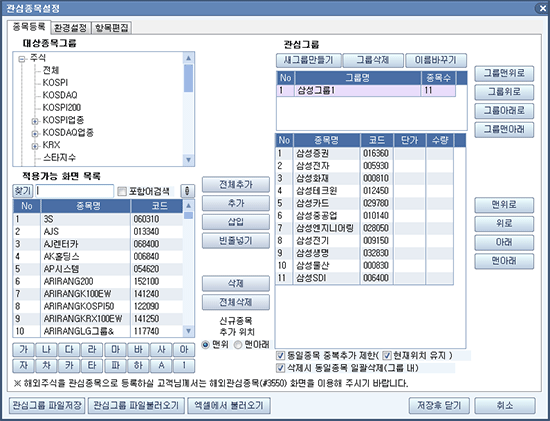The width and height of the screenshot is (550, 421).
Task: Click the 하 initial filter button
Action: [x=138, y=366]
